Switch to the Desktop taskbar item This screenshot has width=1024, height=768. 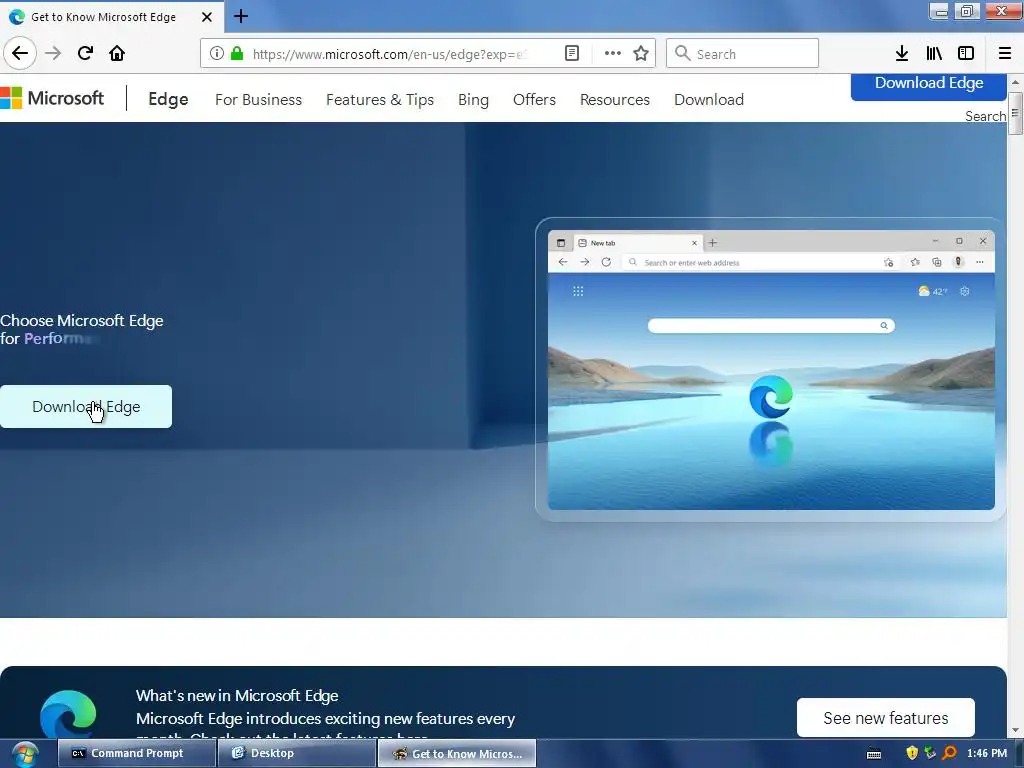pyautogui.click(x=296, y=753)
